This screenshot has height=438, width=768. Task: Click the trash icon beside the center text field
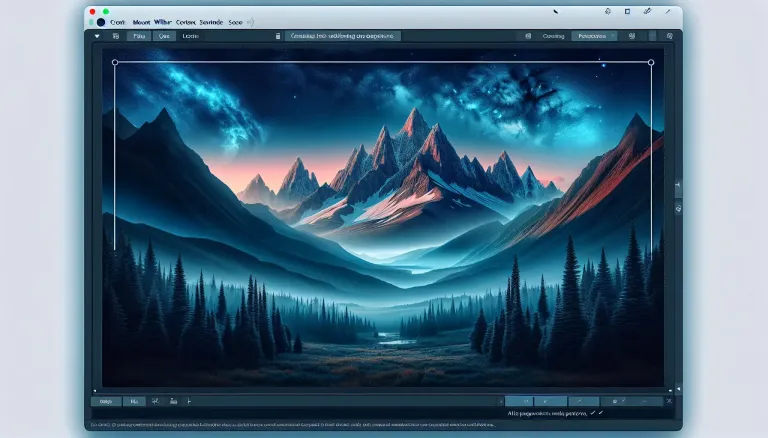pyautogui.click(x=277, y=35)
